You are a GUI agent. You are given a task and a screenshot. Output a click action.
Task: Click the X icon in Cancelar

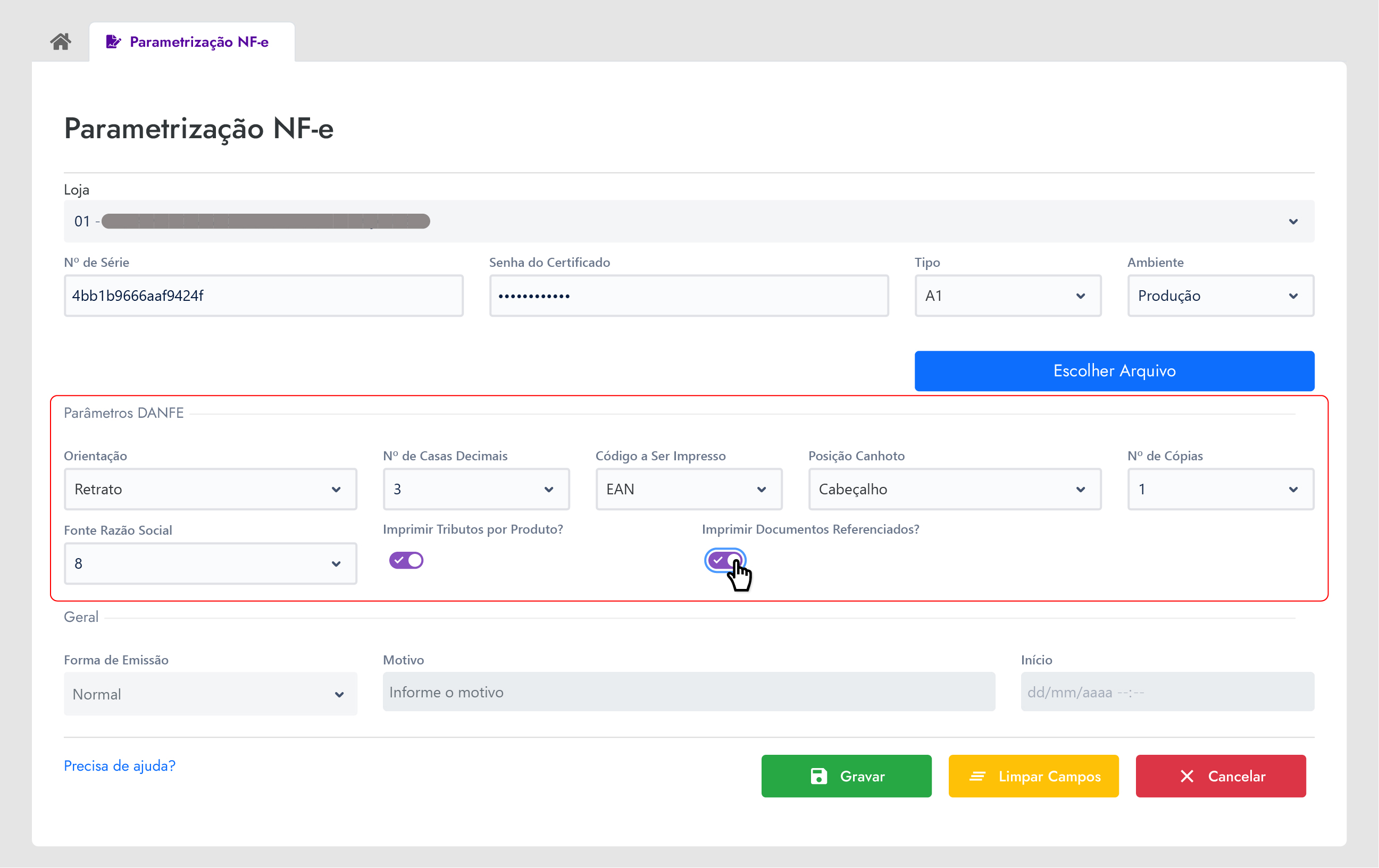[x=1187, y=777]
